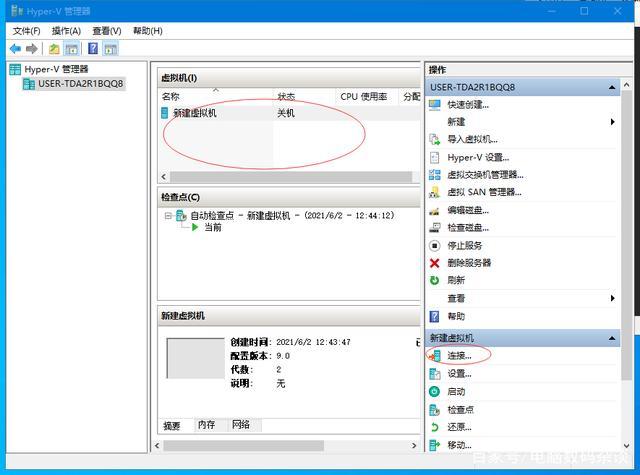Click the 停止服务 icon
The height and width of the screenshot is (475, 640).
tap(435, 246)
